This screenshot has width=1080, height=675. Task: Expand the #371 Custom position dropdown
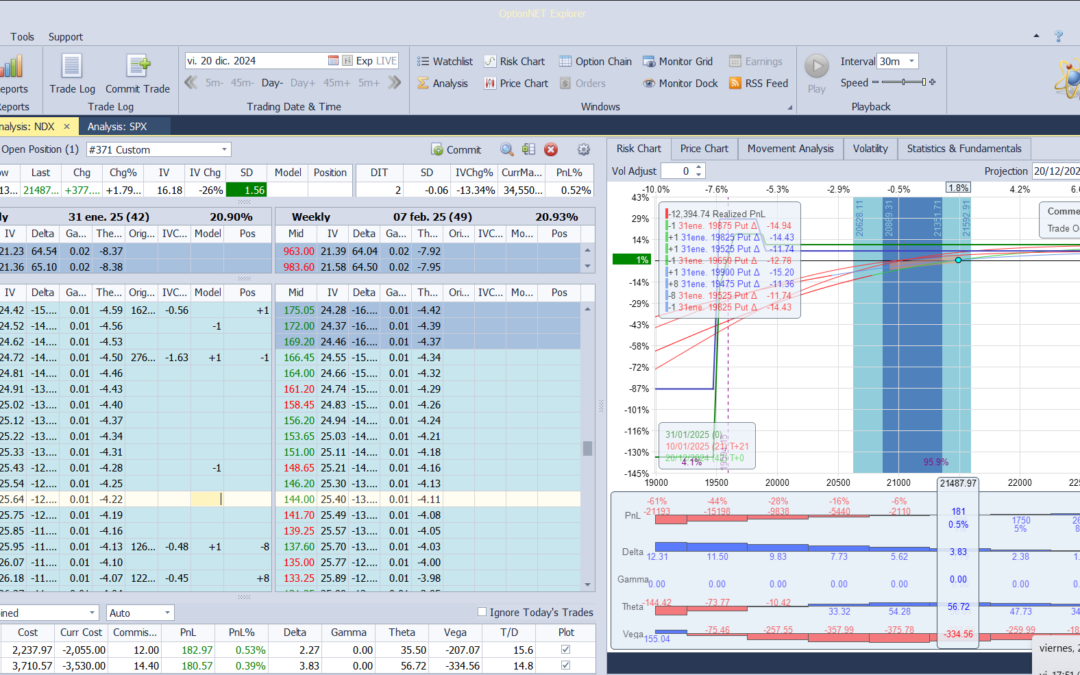pyautogui.click(x=222, y=150)
